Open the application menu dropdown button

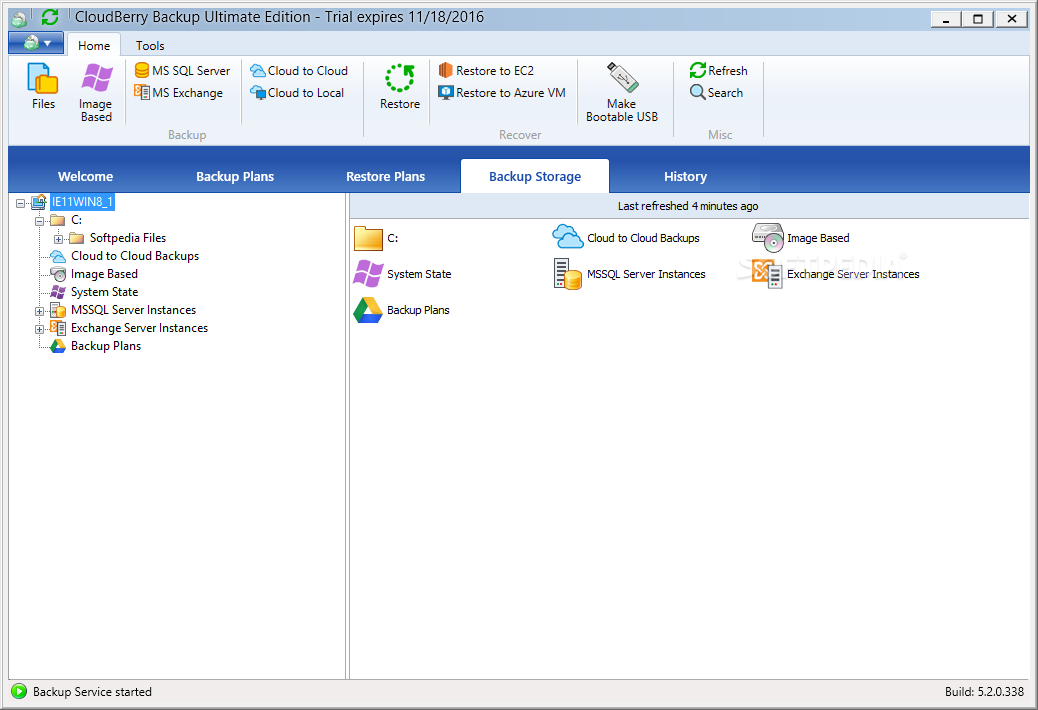pos(36,44)
